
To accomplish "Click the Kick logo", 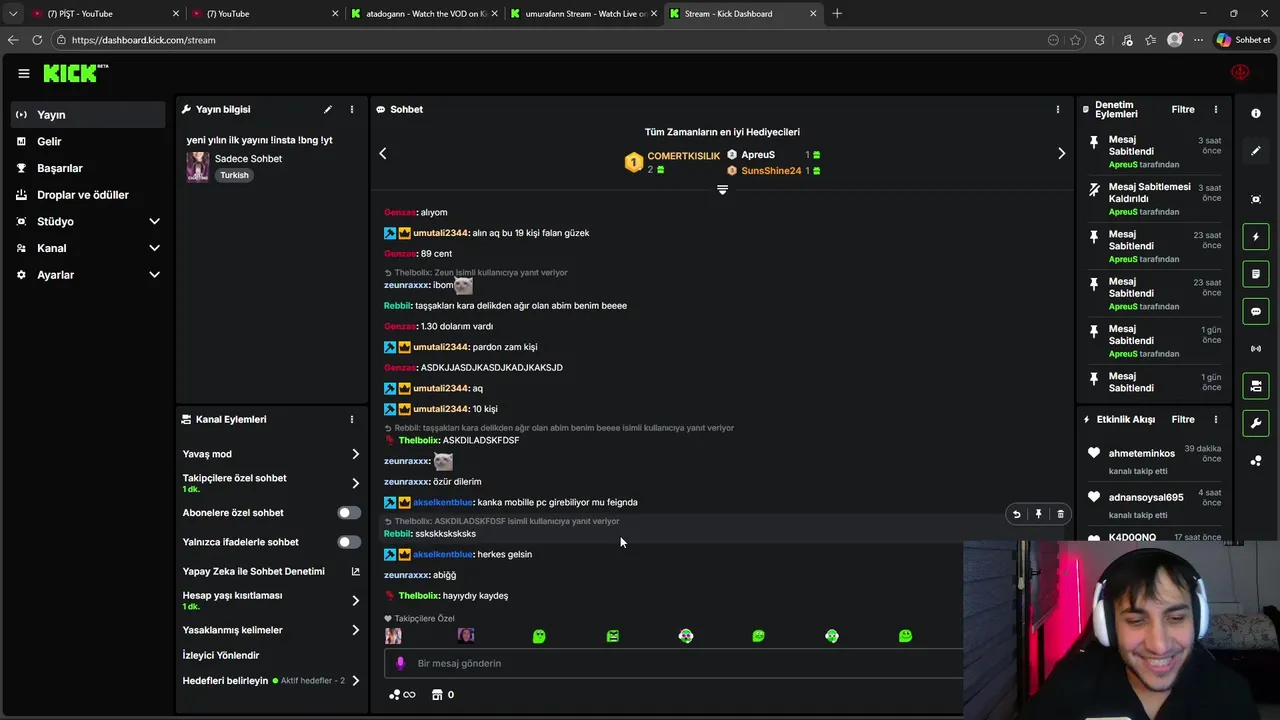I will [x=75, y=73].
